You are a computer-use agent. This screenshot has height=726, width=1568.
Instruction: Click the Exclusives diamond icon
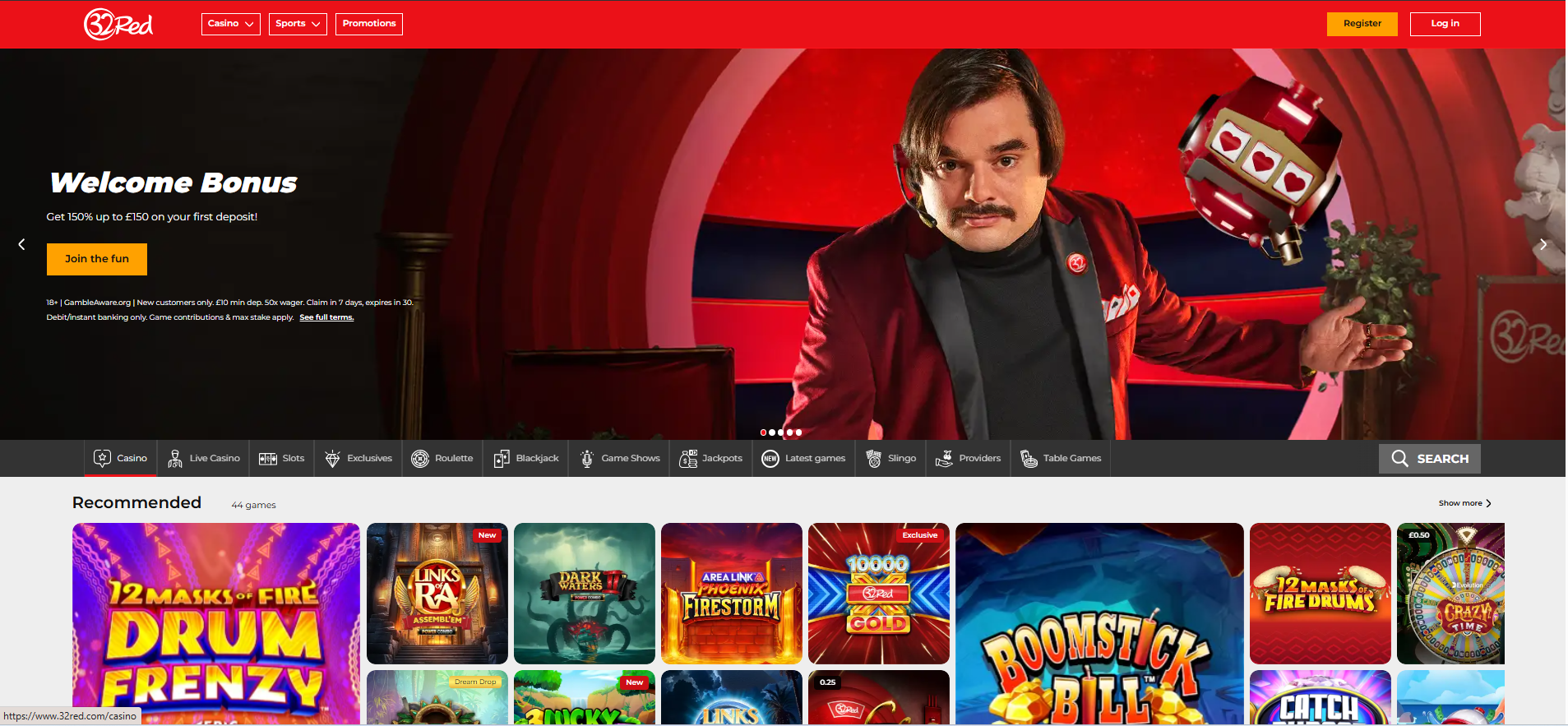333,459
